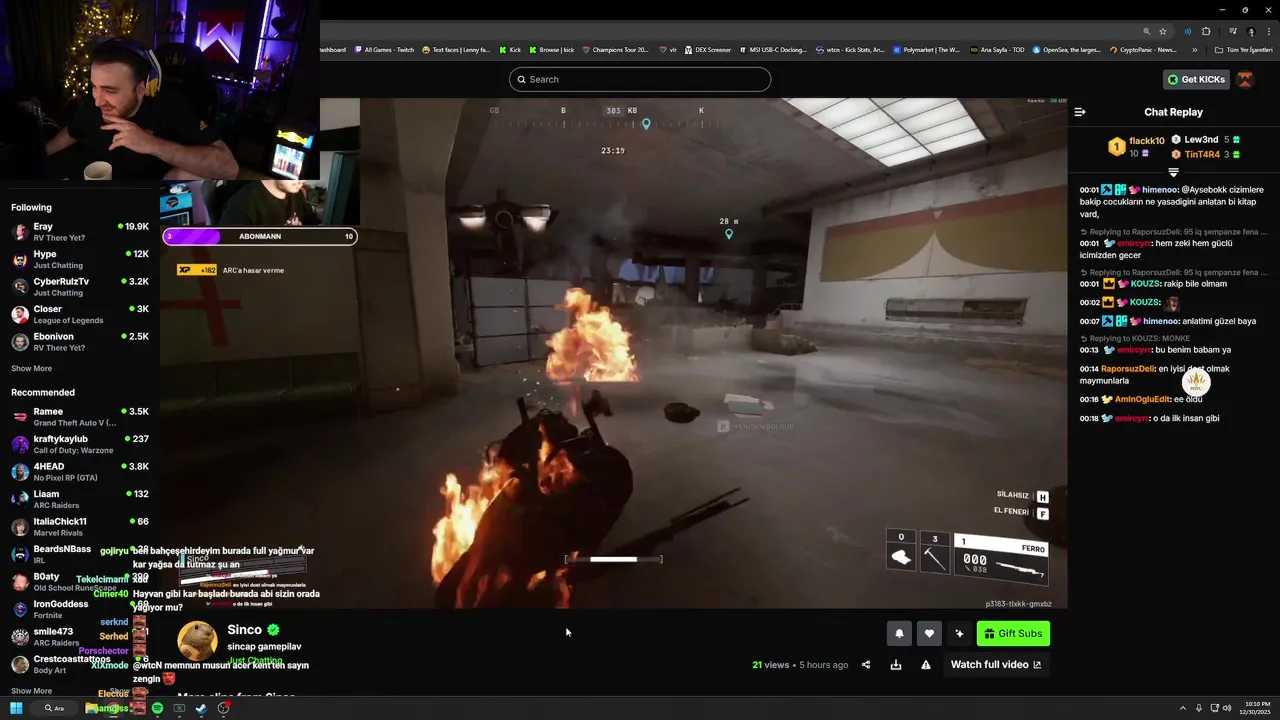Click the media control icon in browser toolbar
Image resolution: width=1280 pixels, height=720 pixels.
point(1233,31)
